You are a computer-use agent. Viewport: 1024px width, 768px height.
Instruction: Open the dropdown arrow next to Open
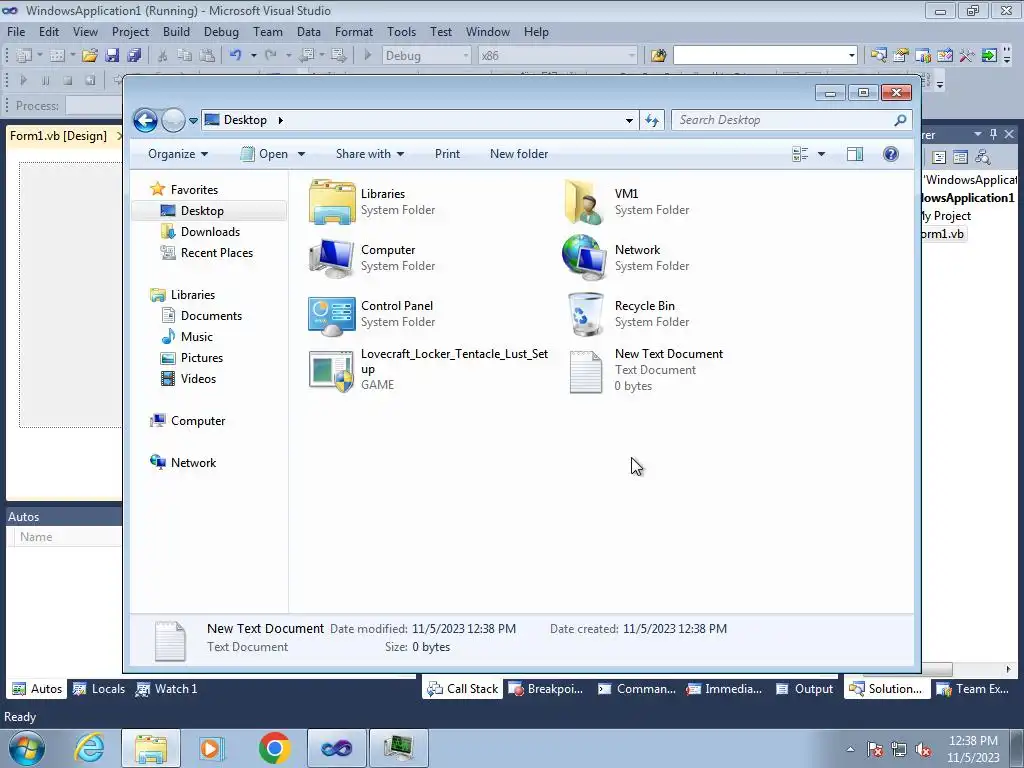pos(301,154)
